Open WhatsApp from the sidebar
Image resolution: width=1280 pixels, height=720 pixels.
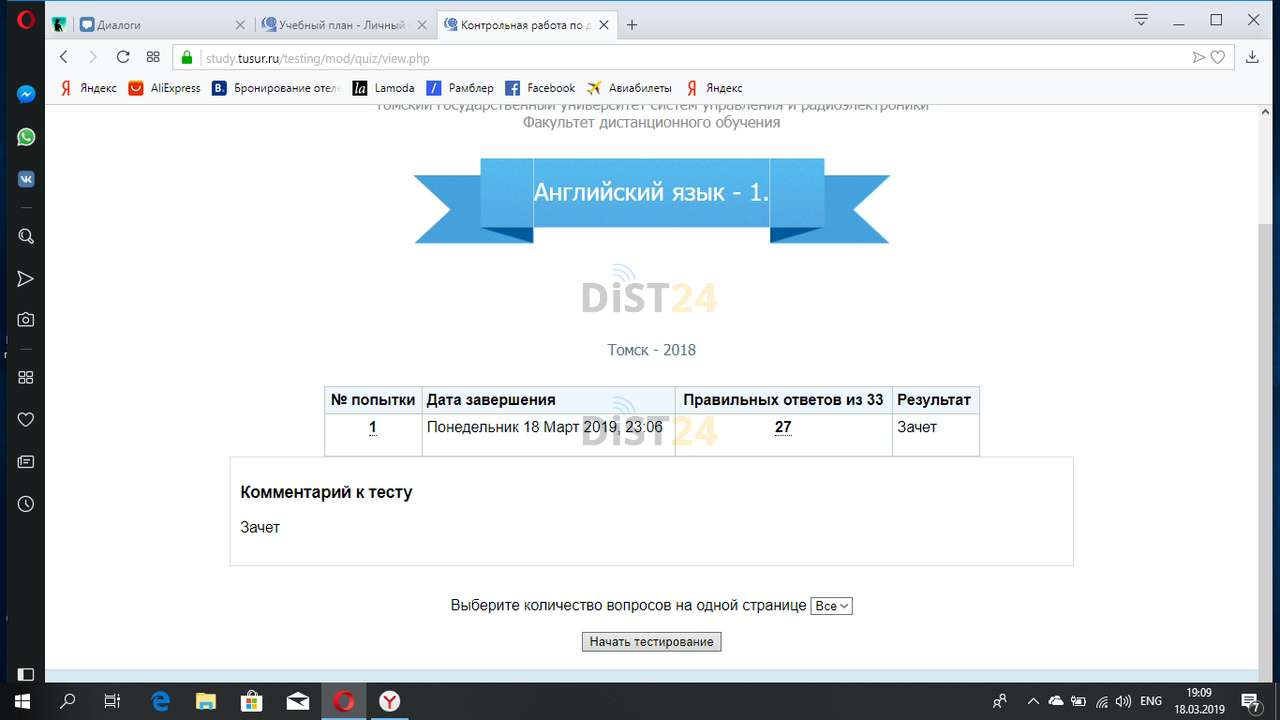tap(25, 136)
